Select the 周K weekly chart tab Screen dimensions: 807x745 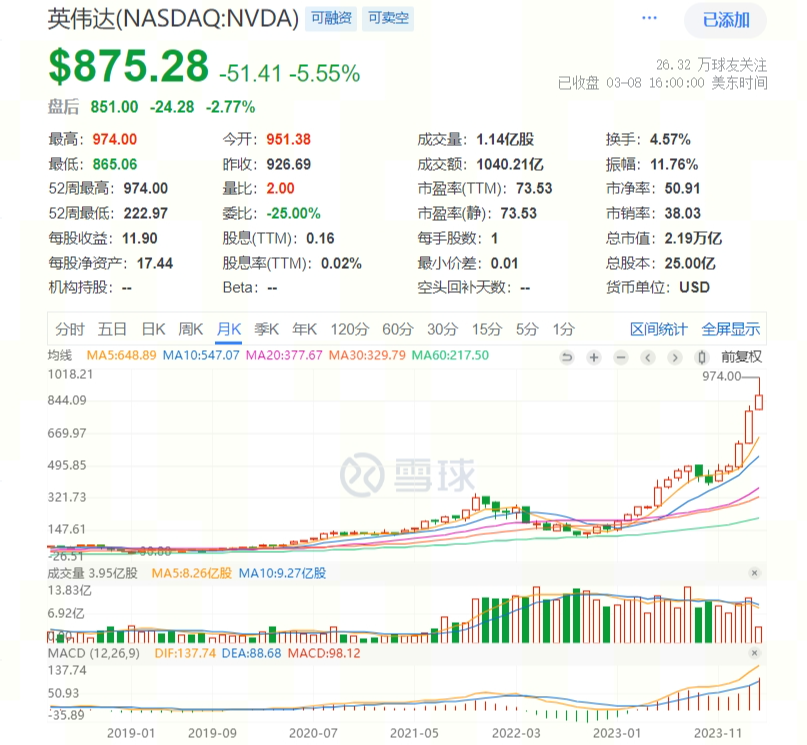(190, 329)
